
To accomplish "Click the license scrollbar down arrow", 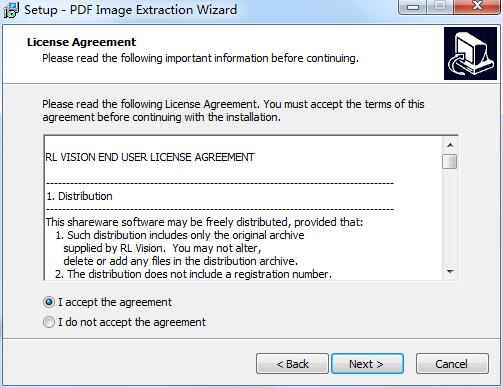I will (450, 272).
